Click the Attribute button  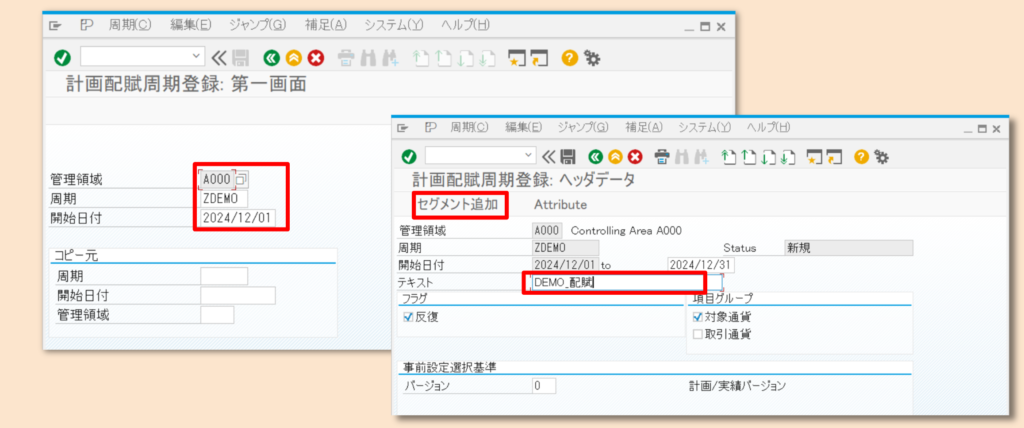pos(560,205)
